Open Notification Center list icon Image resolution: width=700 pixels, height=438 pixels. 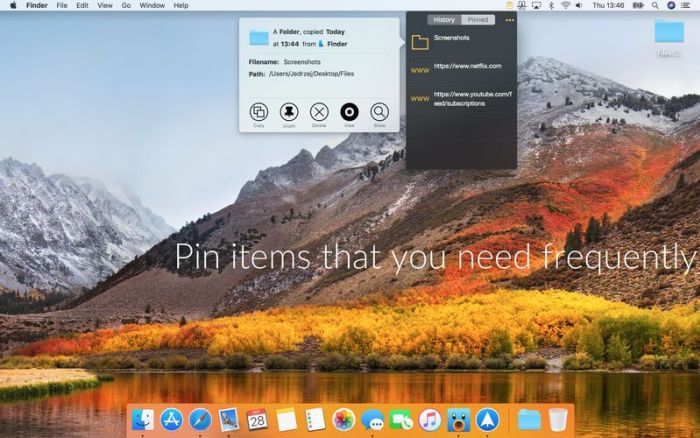point(686,5)
